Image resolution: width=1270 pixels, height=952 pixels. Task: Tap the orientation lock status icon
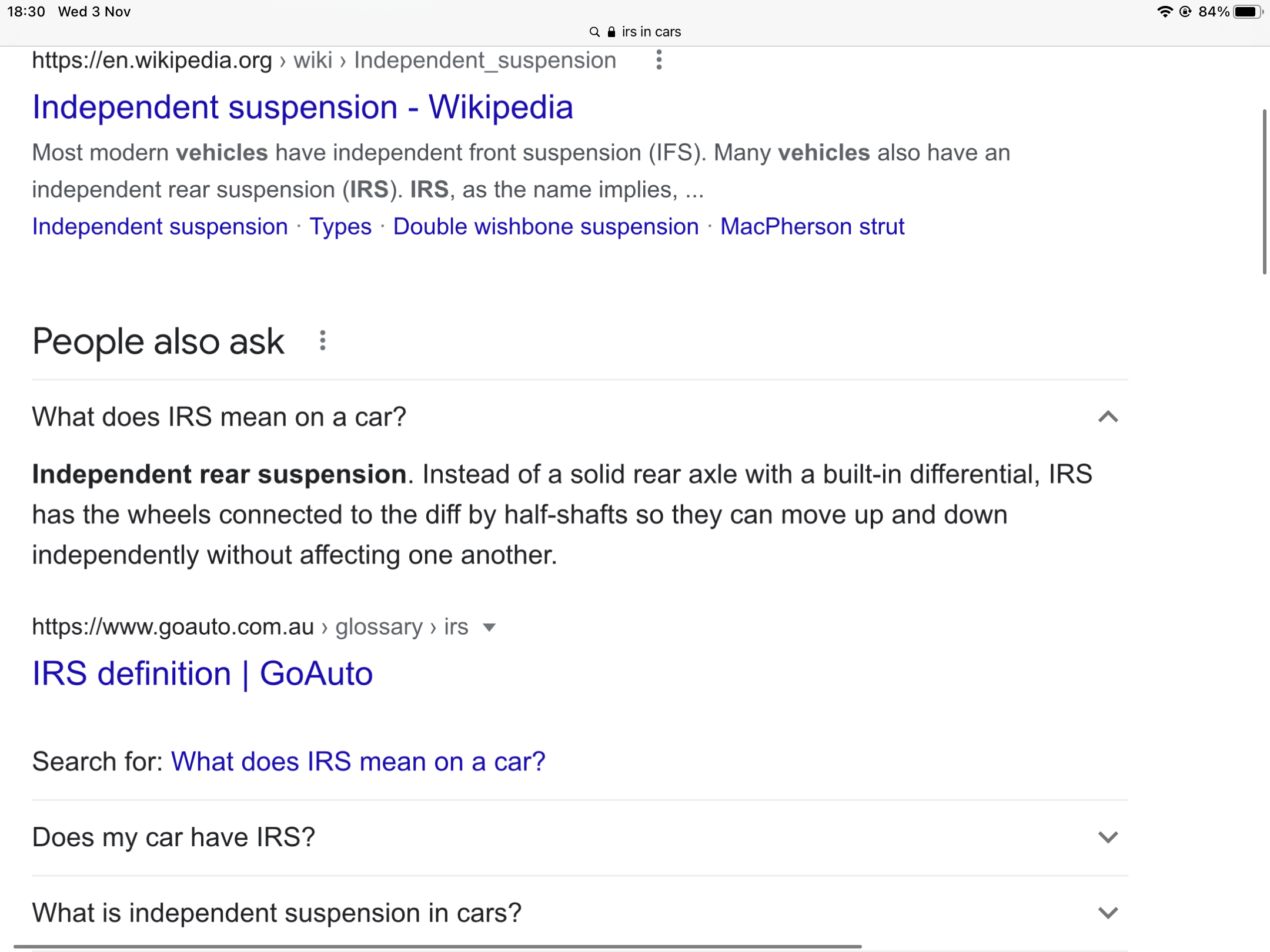point(1185,12)
